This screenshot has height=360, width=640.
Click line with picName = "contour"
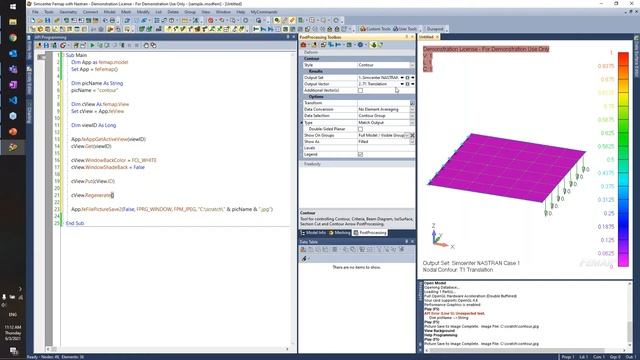tap(94, 90)
